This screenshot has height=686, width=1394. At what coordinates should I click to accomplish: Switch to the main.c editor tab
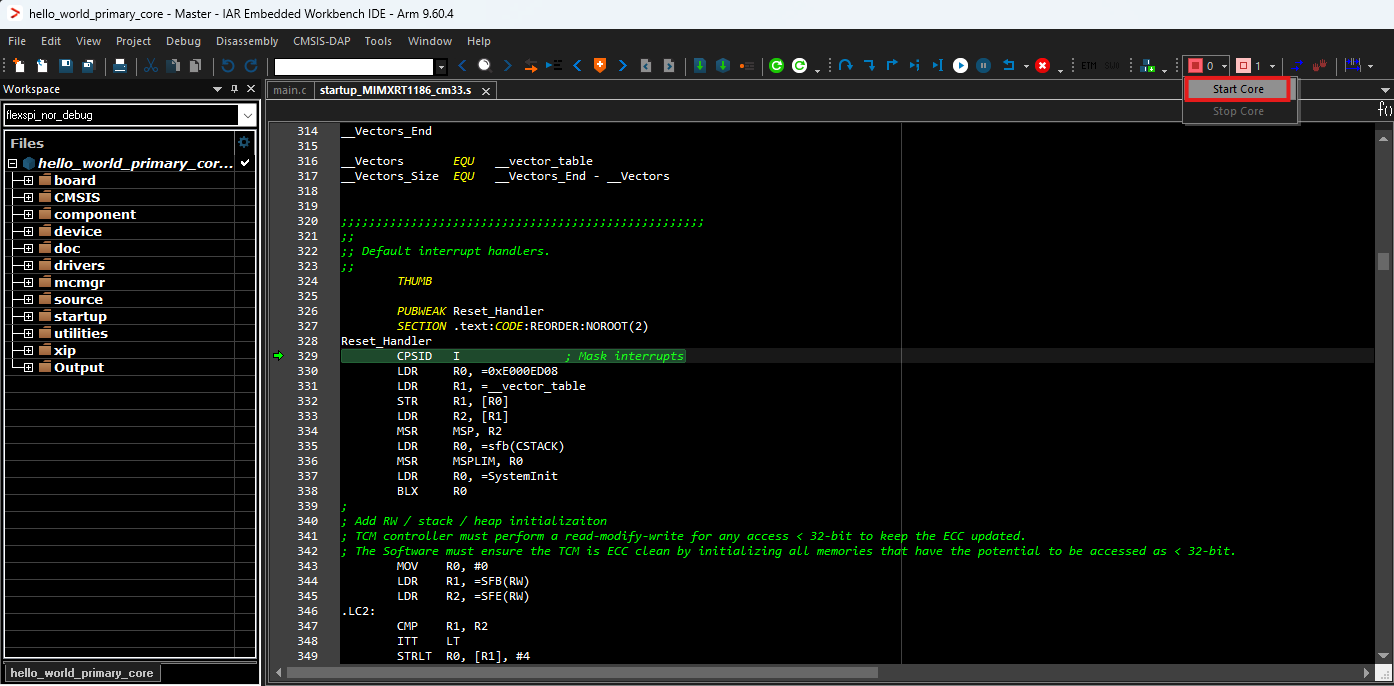tap(290, 90)
